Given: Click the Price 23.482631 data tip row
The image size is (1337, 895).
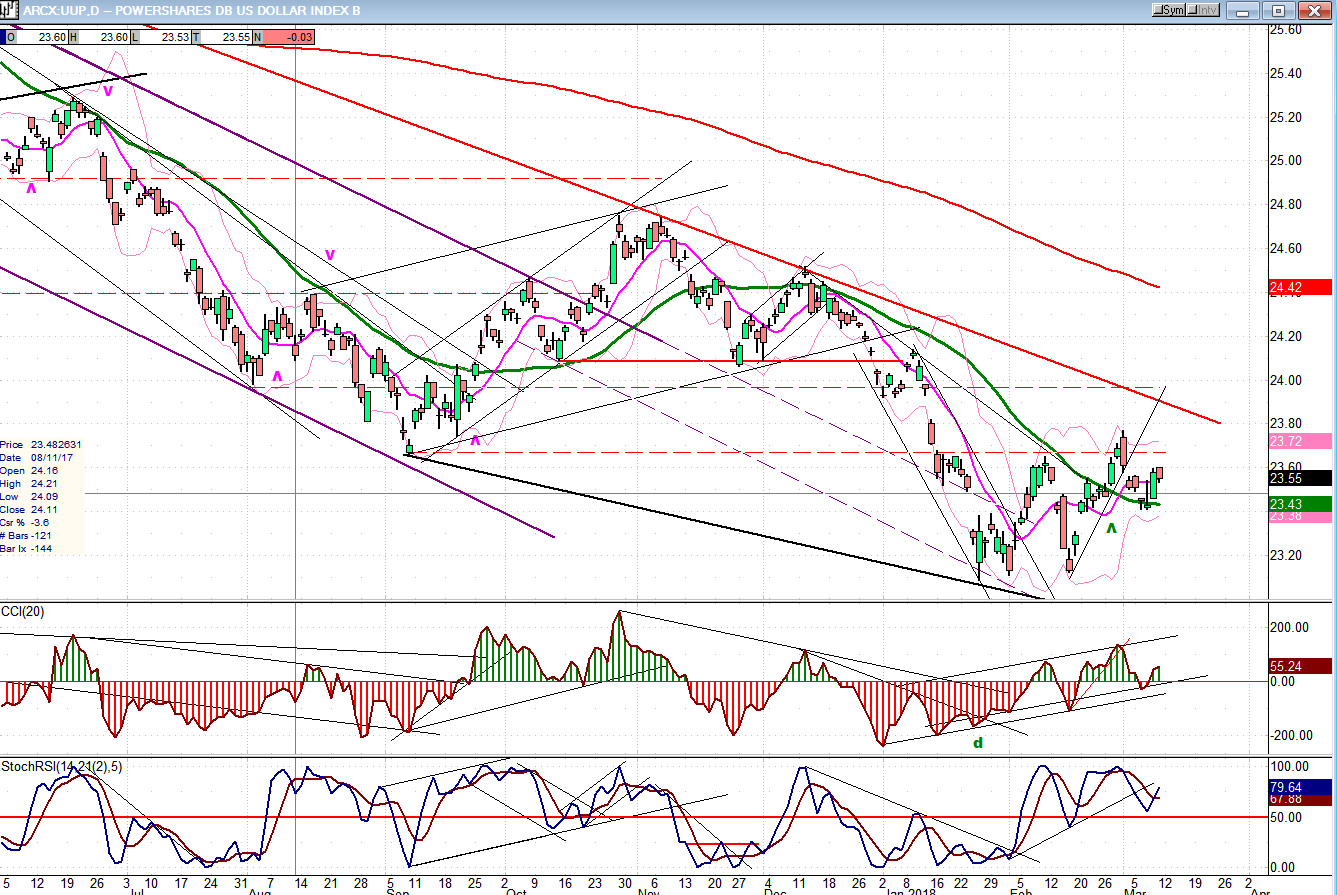Looking at the screenshot, I should click(41, 445).
